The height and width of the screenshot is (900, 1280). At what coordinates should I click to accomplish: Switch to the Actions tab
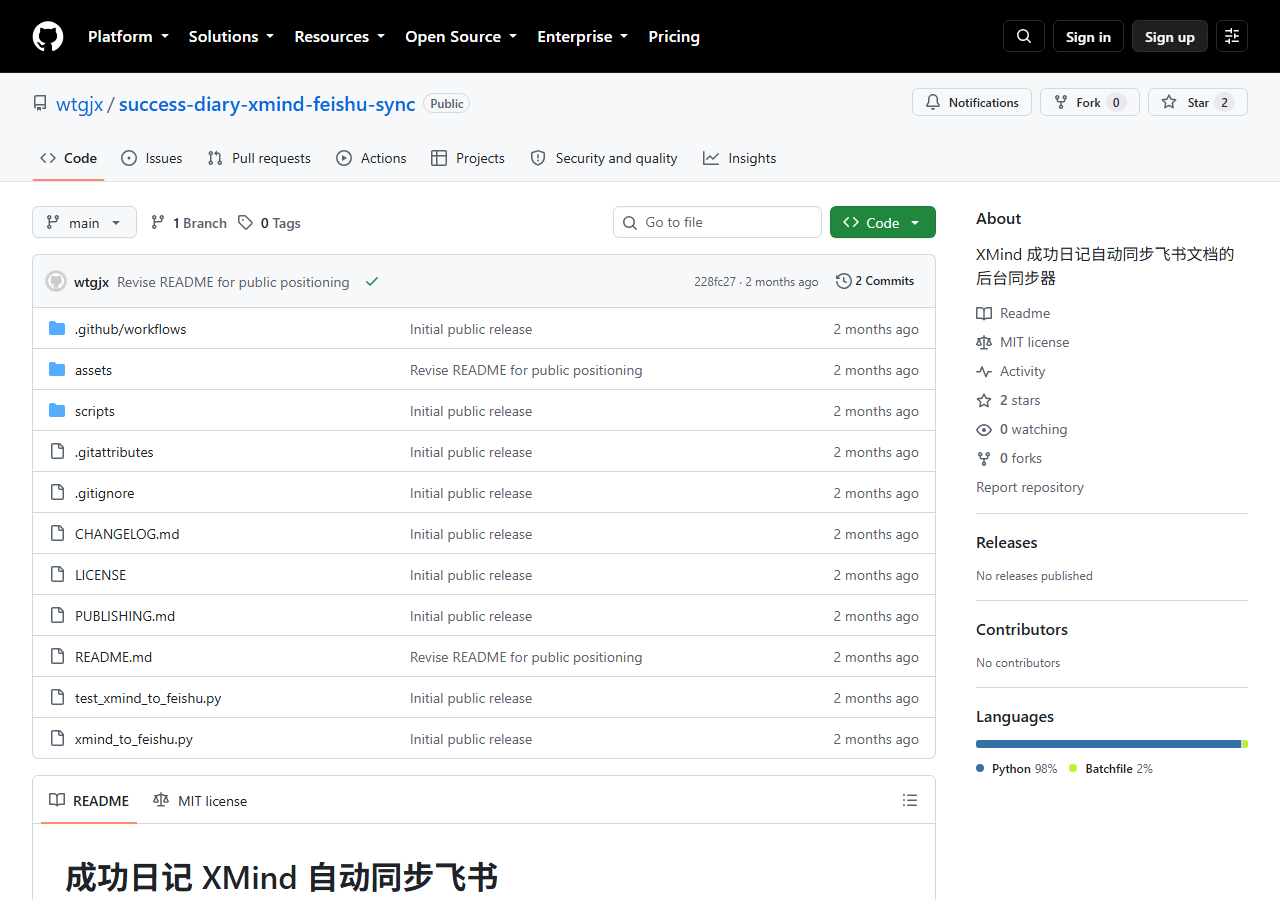[371, 158]
